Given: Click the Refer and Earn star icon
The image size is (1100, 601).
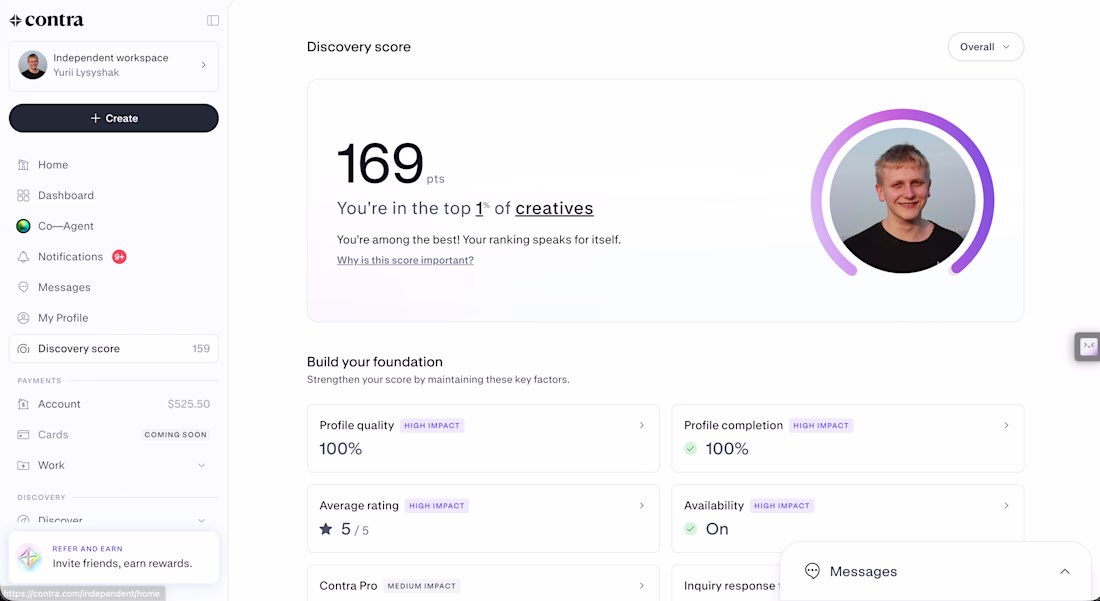Looking at the screenshot, I should point(29,558).
